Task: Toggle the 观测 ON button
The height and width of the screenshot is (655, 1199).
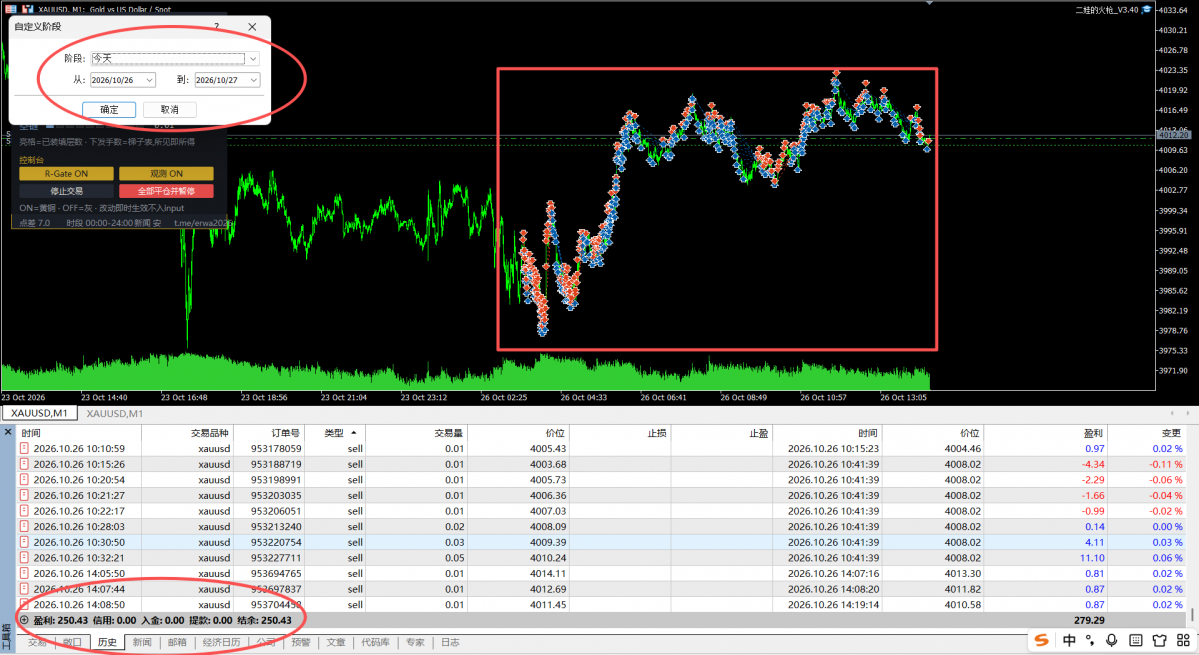Action: click(166, 173)
